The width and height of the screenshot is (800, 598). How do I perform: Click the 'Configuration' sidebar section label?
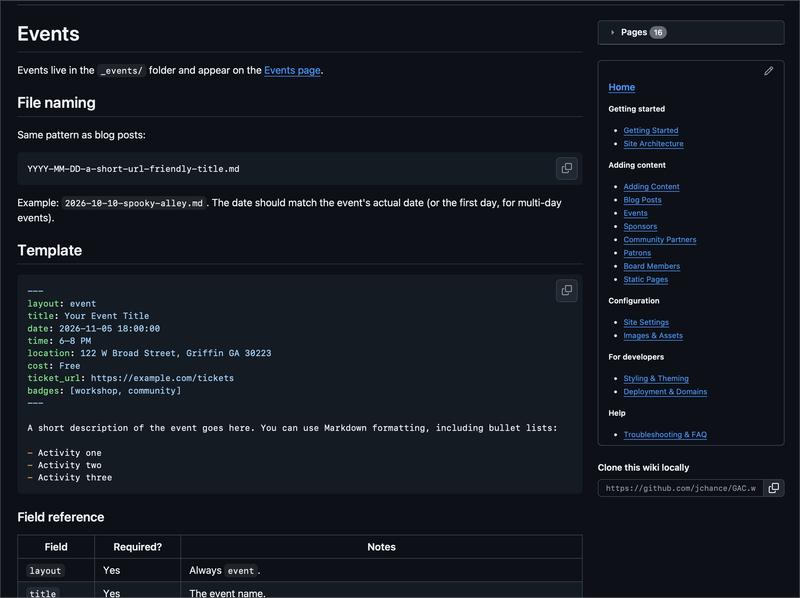pyautogui.click(x=634, y=301)
